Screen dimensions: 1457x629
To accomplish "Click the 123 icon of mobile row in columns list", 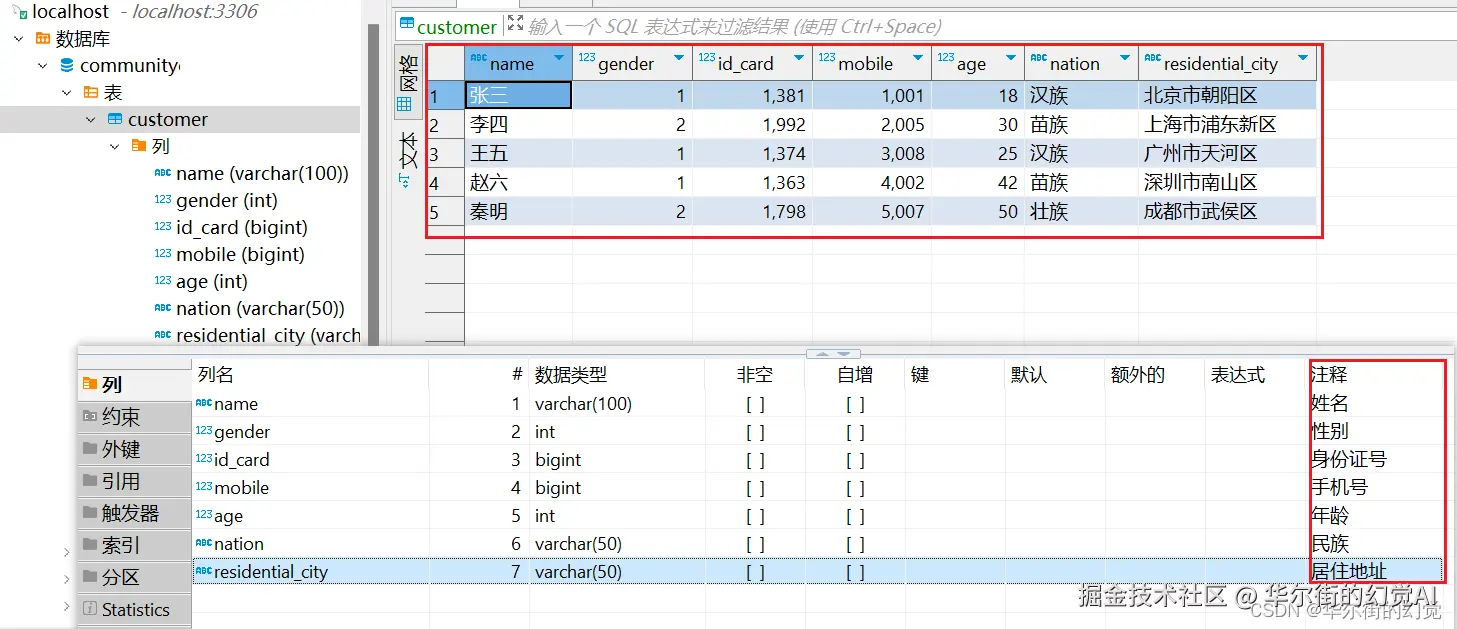I will pos(204,488).
